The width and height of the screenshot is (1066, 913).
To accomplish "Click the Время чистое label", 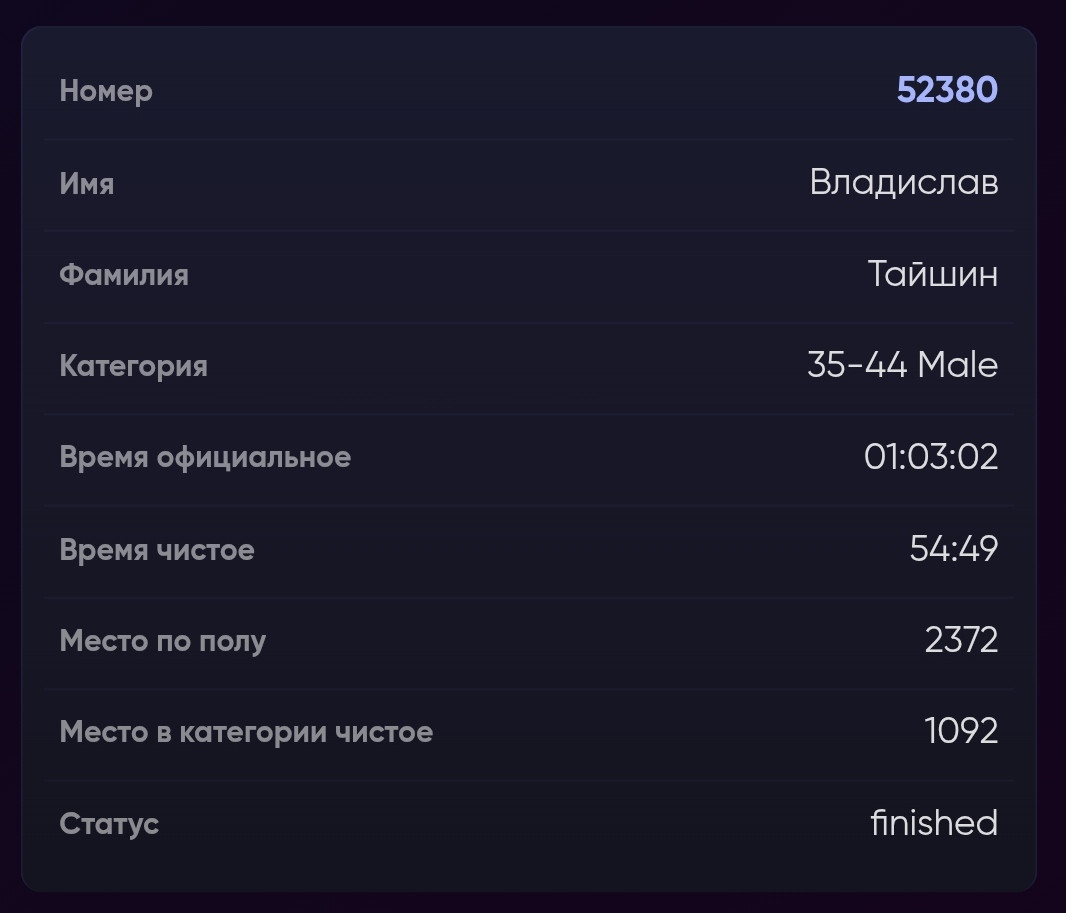I will coord(157,549).
